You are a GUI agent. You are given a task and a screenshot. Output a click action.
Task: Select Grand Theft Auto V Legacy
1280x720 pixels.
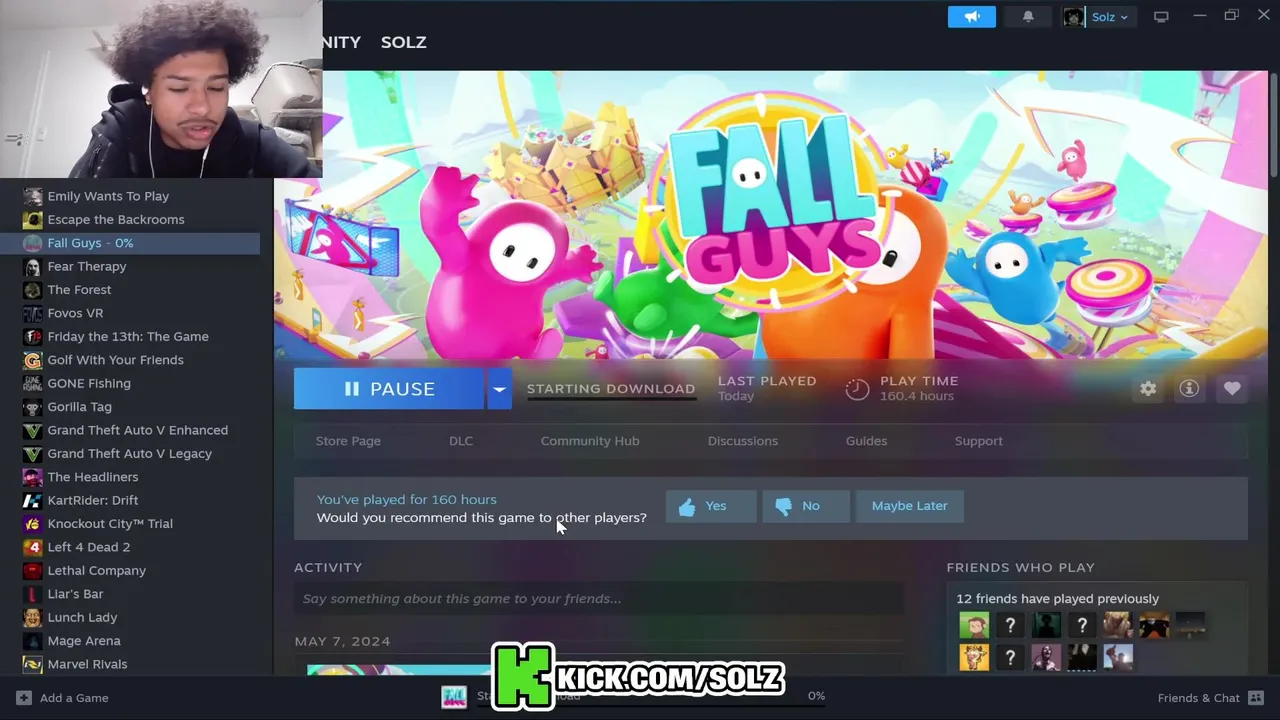point(130,454)
